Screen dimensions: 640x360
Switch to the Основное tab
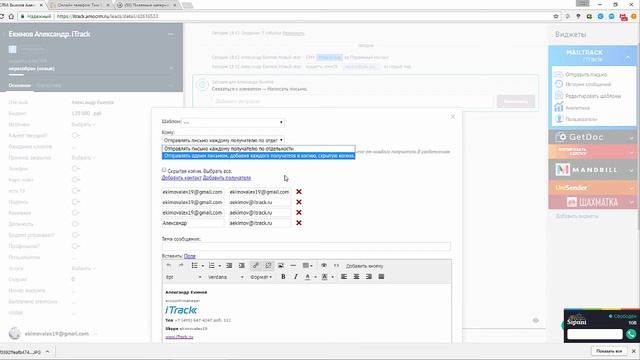pos(20,85)
